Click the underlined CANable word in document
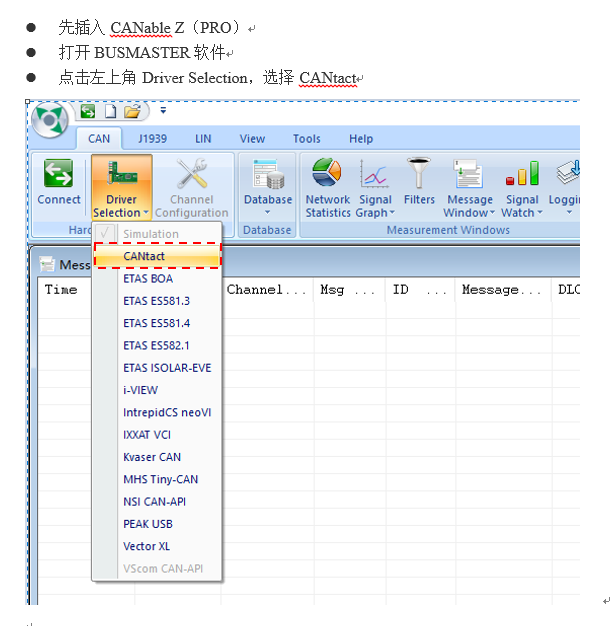The image size is (614, 626). (x=141, y=28)
